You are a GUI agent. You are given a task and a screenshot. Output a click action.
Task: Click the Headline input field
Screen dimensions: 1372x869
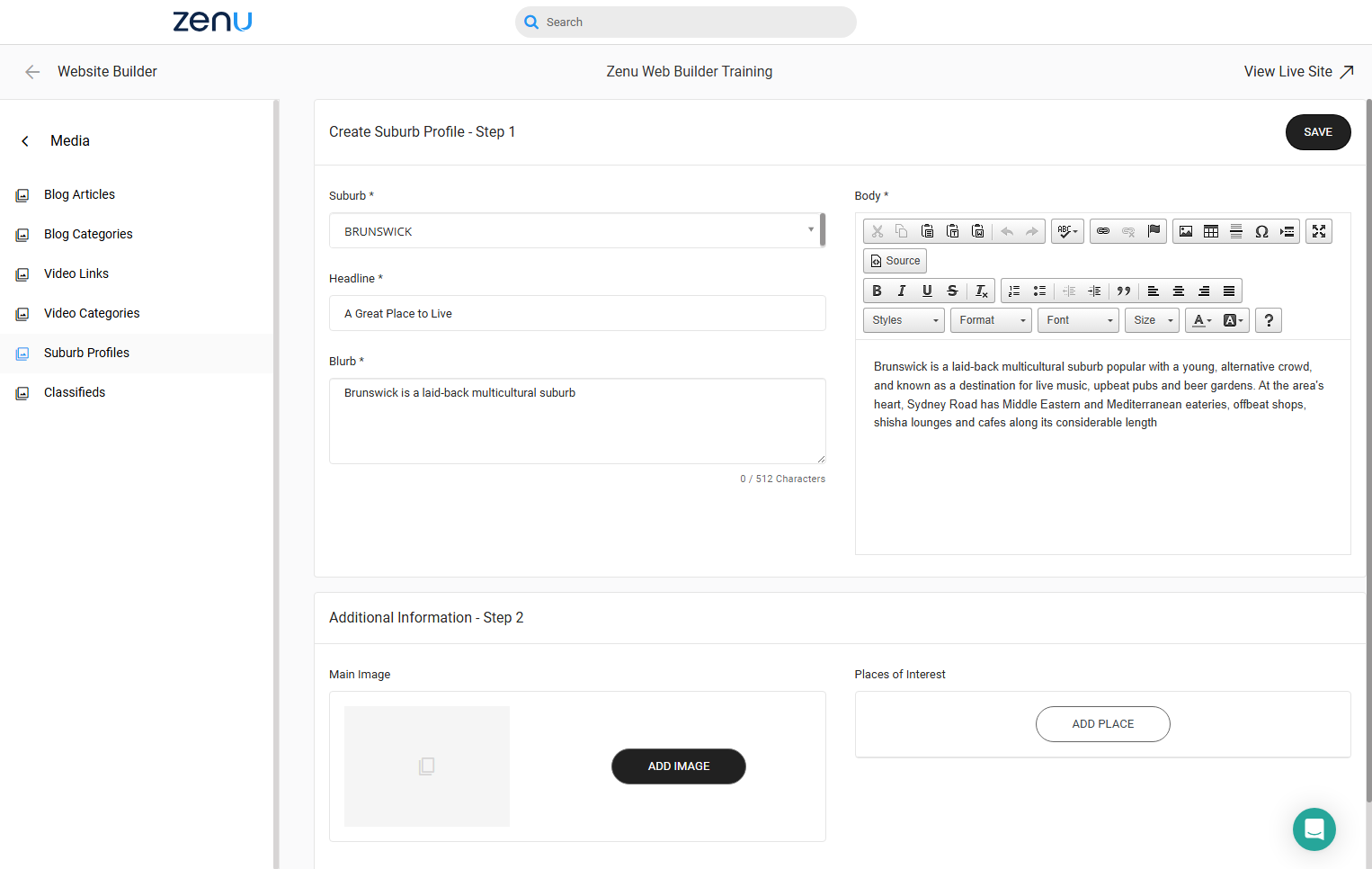click(x=577, y=313)
